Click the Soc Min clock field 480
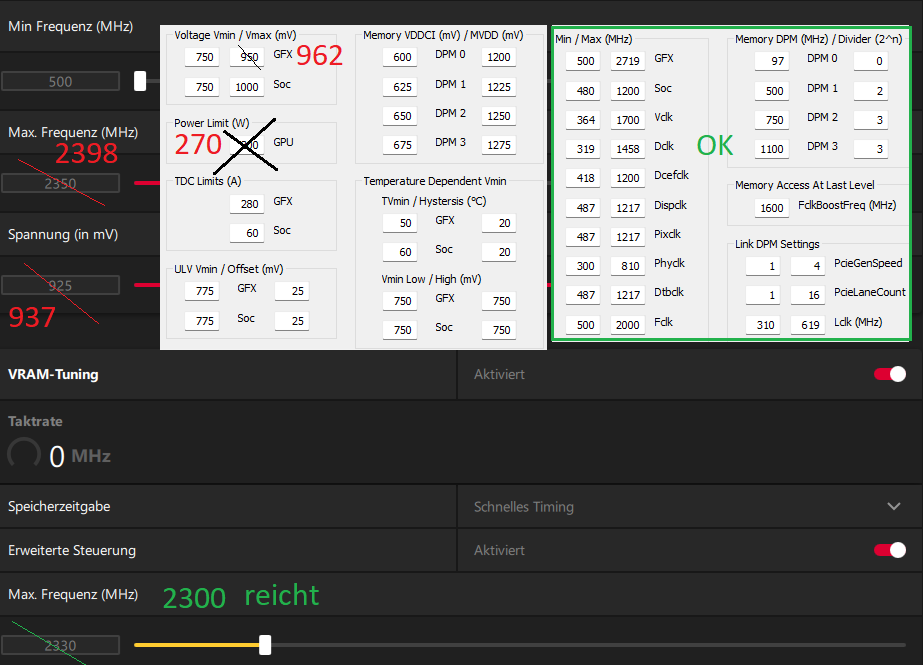 [583, 91]
